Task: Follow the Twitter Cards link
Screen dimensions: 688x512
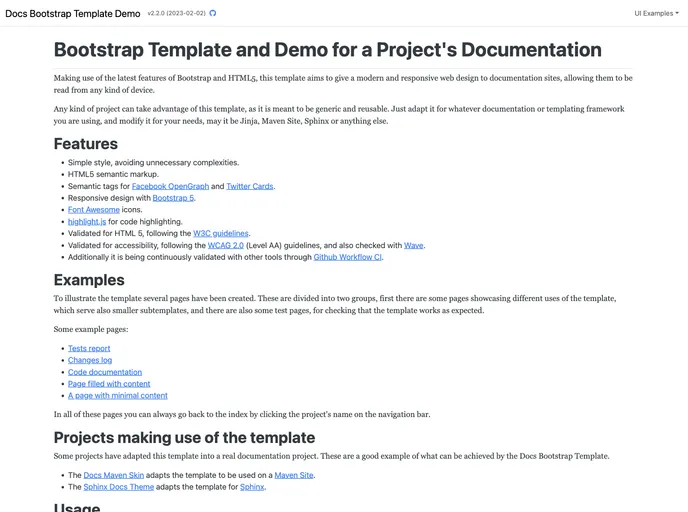Action: click(249, 186)
